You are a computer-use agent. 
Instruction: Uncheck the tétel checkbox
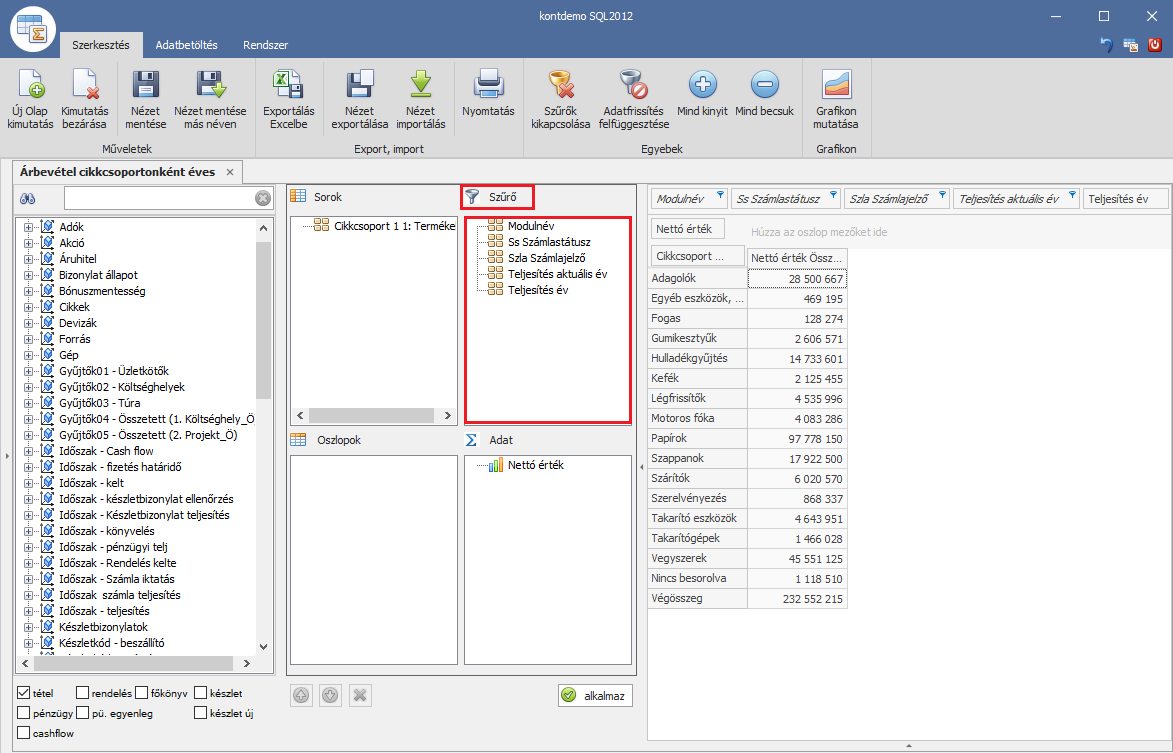point(23,693)
